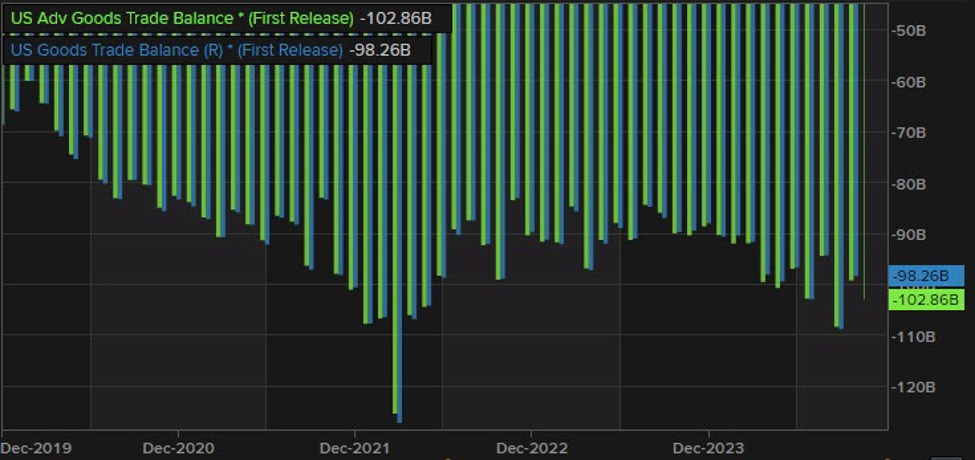975x460 pixels.
Task: Click the -80B y-axis label
Action: click(x=909, y=184)
